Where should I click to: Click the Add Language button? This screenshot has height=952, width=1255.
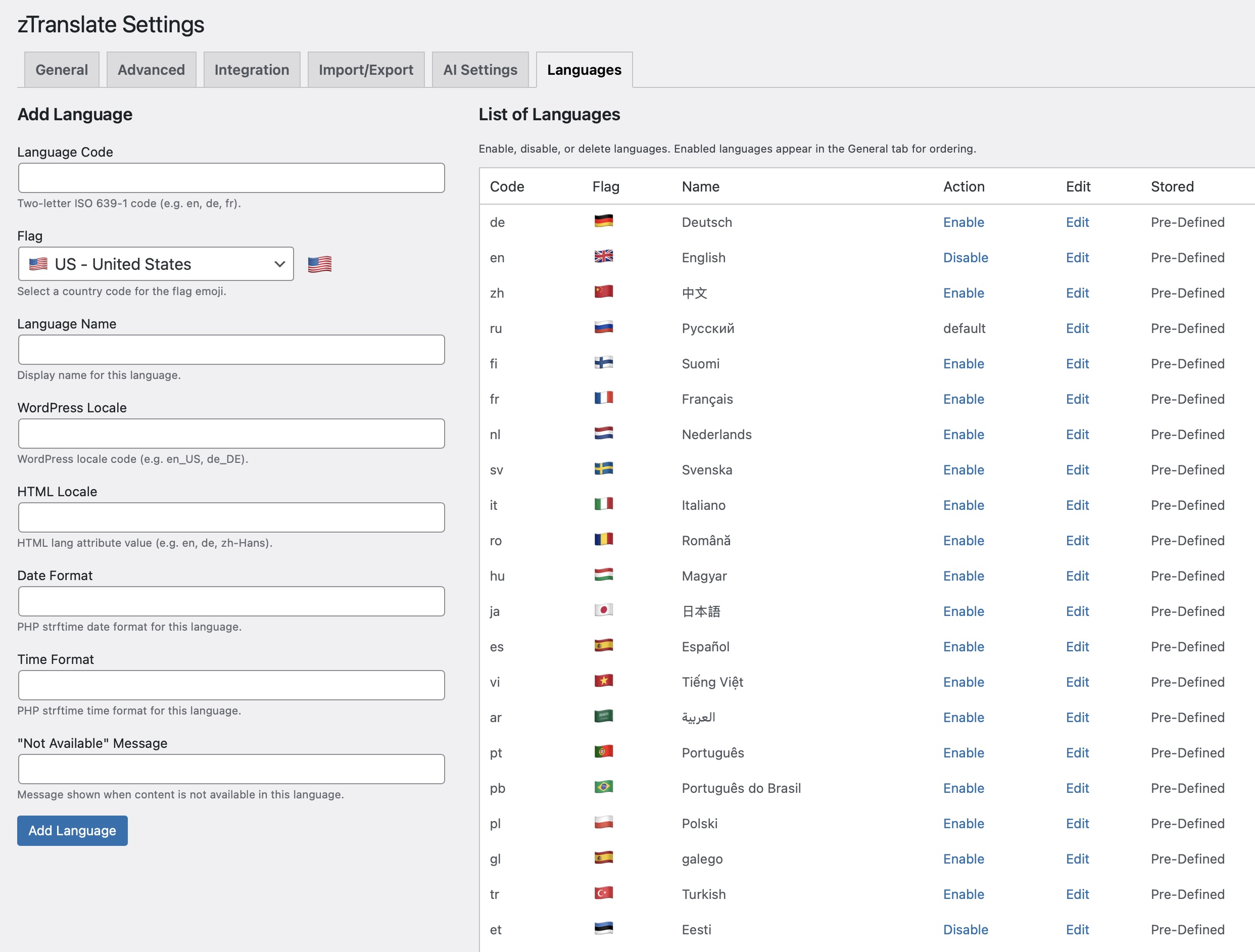coord(72,831)
